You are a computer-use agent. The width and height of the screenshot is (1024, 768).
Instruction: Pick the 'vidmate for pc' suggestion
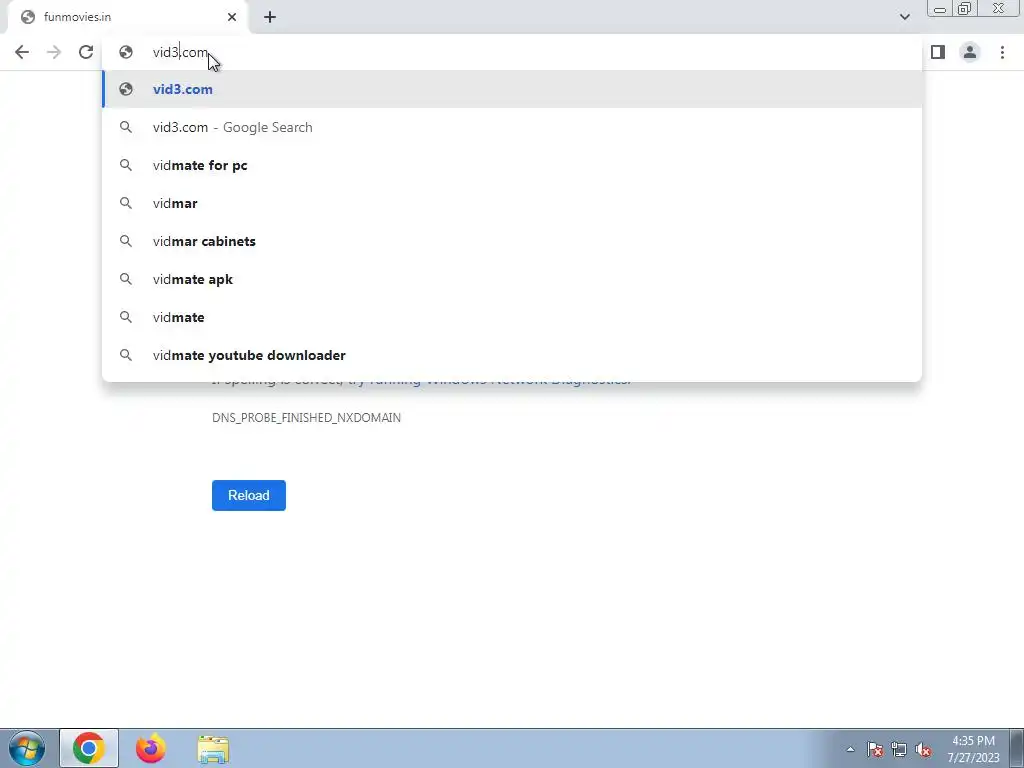click(x=512, y=165)
